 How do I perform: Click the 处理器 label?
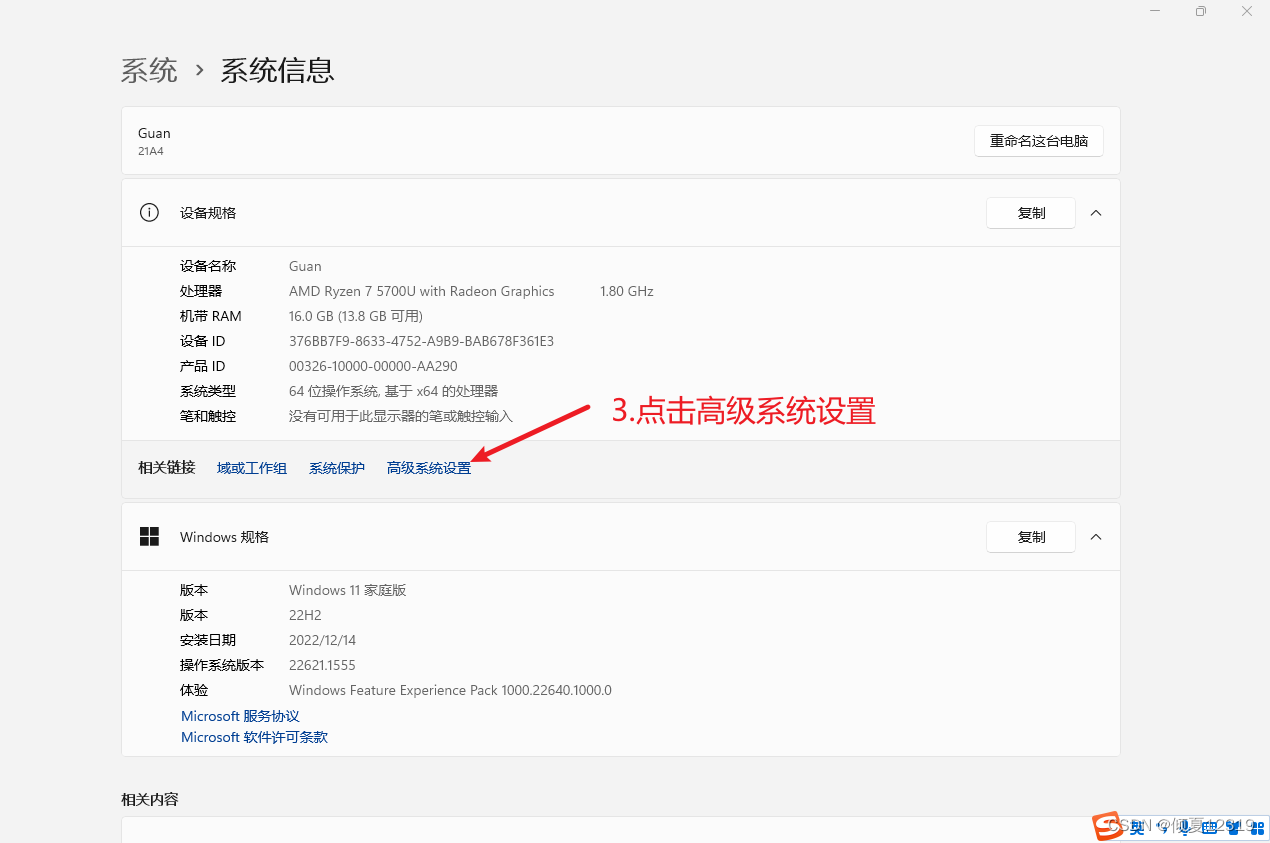click(x=201, y=291)
